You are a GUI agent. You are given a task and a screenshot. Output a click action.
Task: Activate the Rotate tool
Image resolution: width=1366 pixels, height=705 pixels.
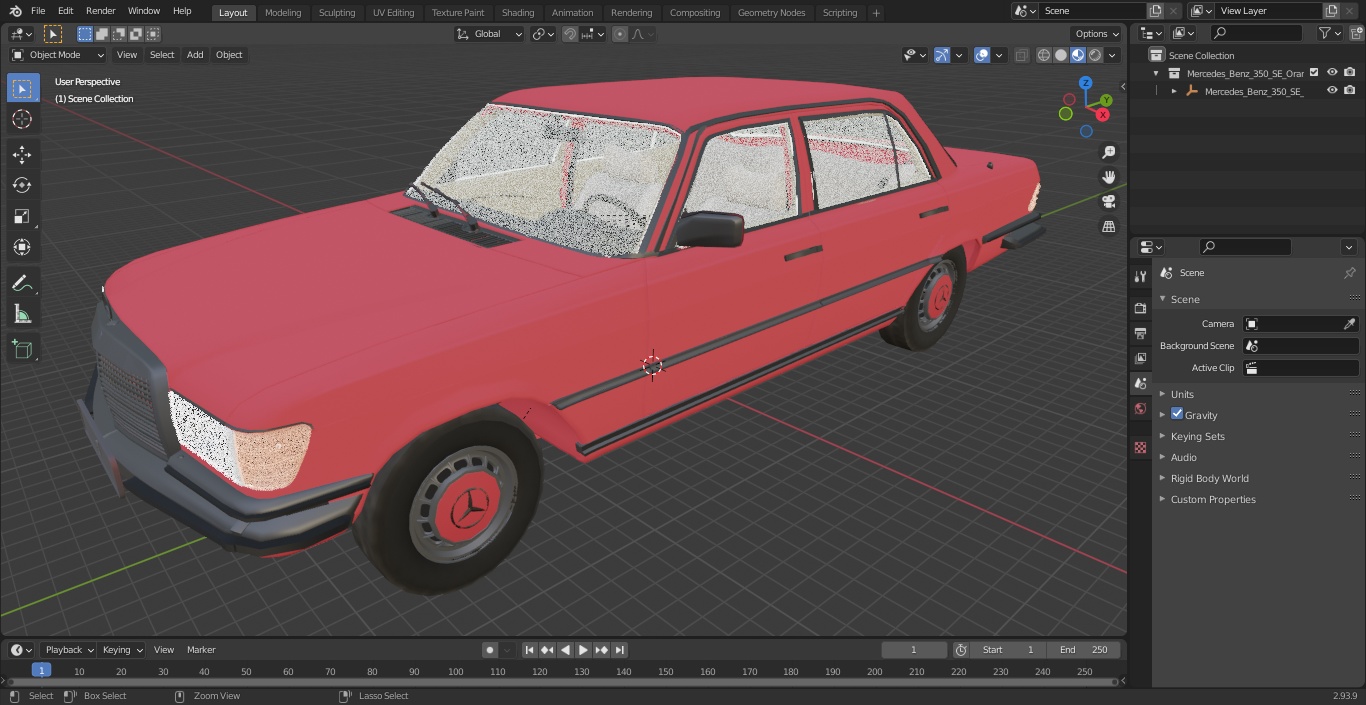[22, 185]
